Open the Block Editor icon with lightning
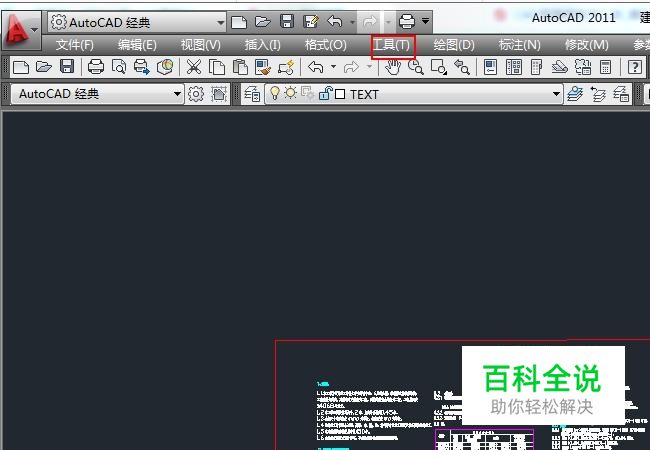The image size is (650, 450). [x=286, y=67]
